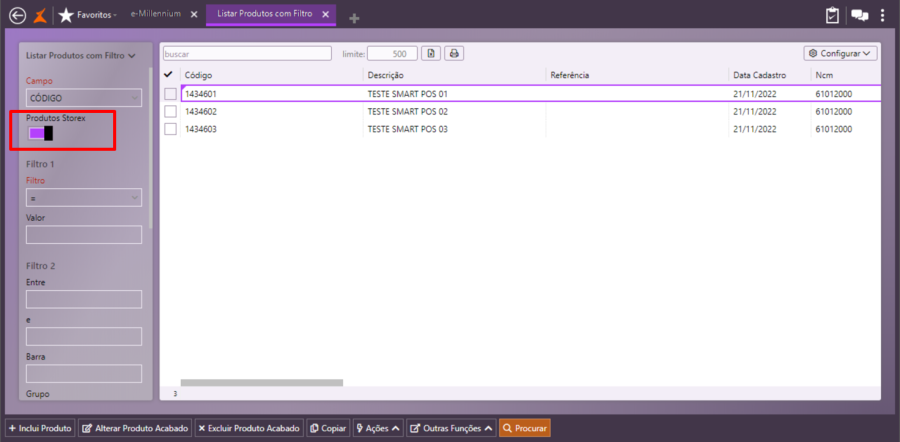This screenshot has height=442, width=900.
Task: Click the 'e' range end input field
Action: click(84, 336)
